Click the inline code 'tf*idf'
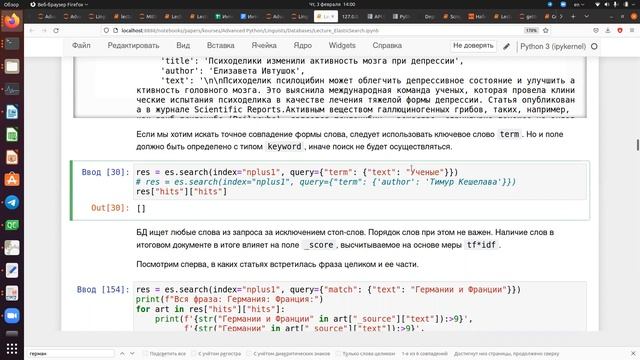 click(x=481, y=245)
